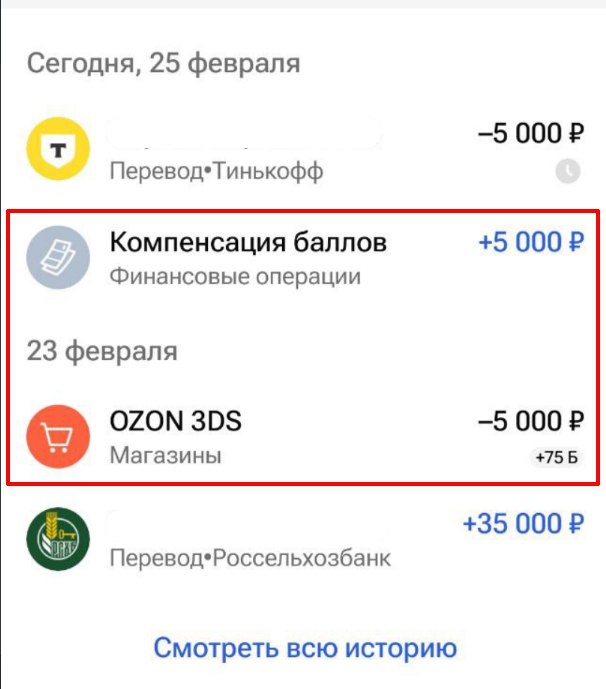Screen dimensions: 606x689
Task: Tap the Финансовые операции category label
Action: [235, 277]
